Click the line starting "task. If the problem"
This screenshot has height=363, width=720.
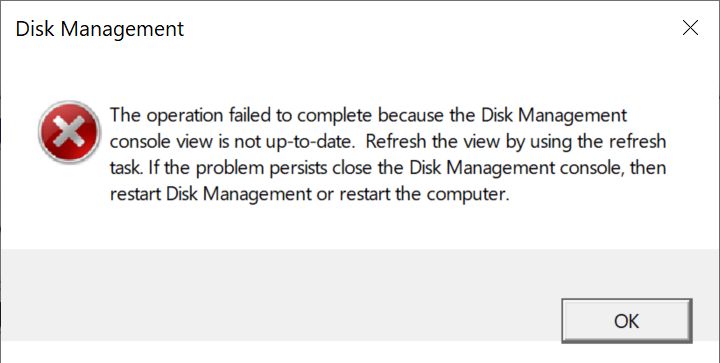388,168
